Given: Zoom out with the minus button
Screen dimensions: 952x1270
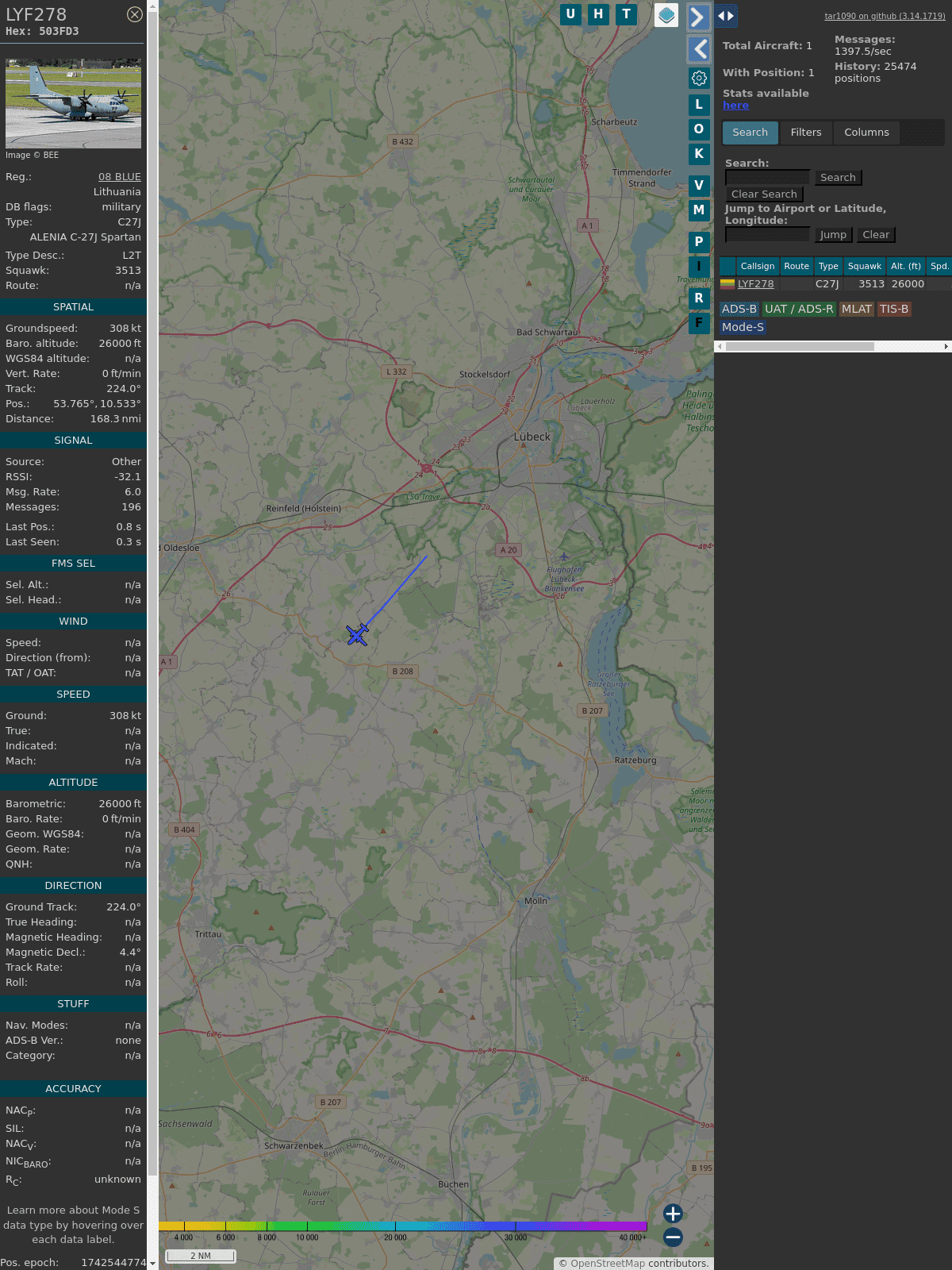Looking at the screenshot, I should 673,1237.
